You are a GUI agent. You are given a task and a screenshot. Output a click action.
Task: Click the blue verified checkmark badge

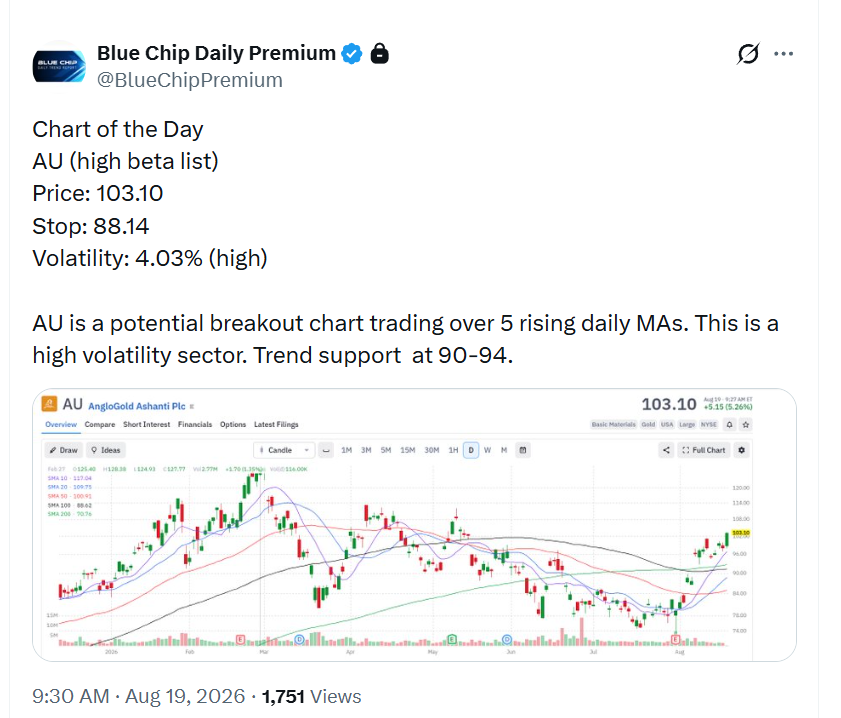(352, 54)
